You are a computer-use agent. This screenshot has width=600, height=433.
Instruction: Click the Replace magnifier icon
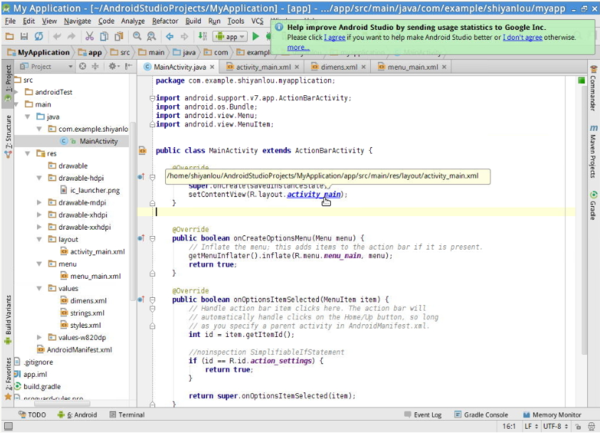[152, 37]
